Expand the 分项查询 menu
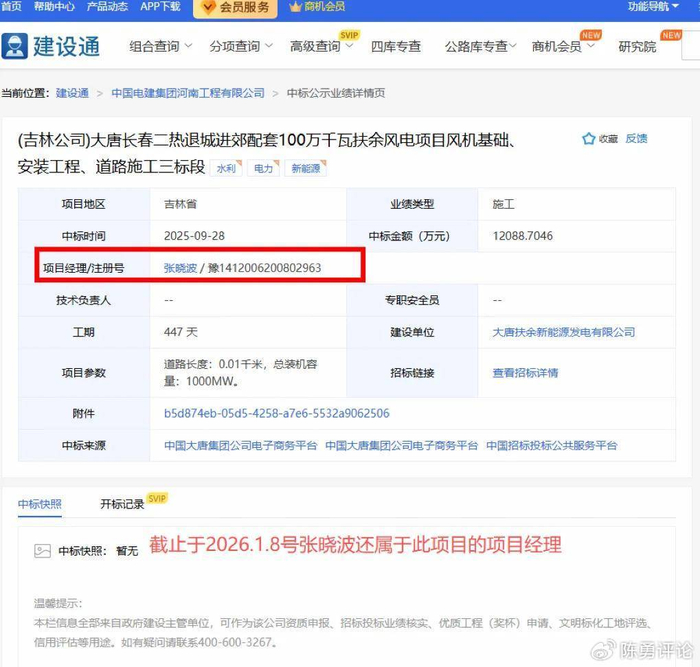Image resolution: width=700 pixels, height=667 pixels. [x=241, y=46]
